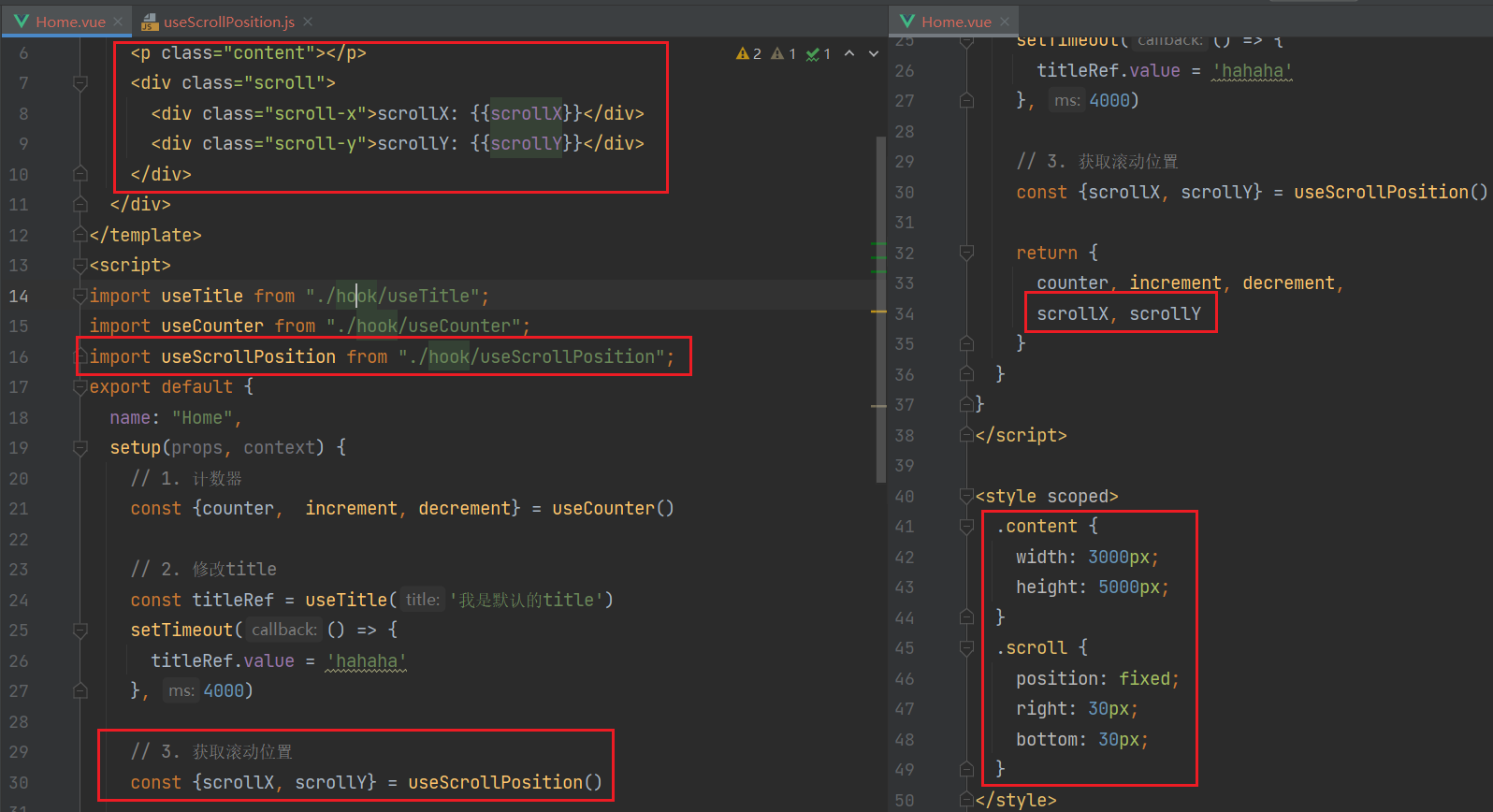Go to next highlighted error arrow

click(874, 53)
